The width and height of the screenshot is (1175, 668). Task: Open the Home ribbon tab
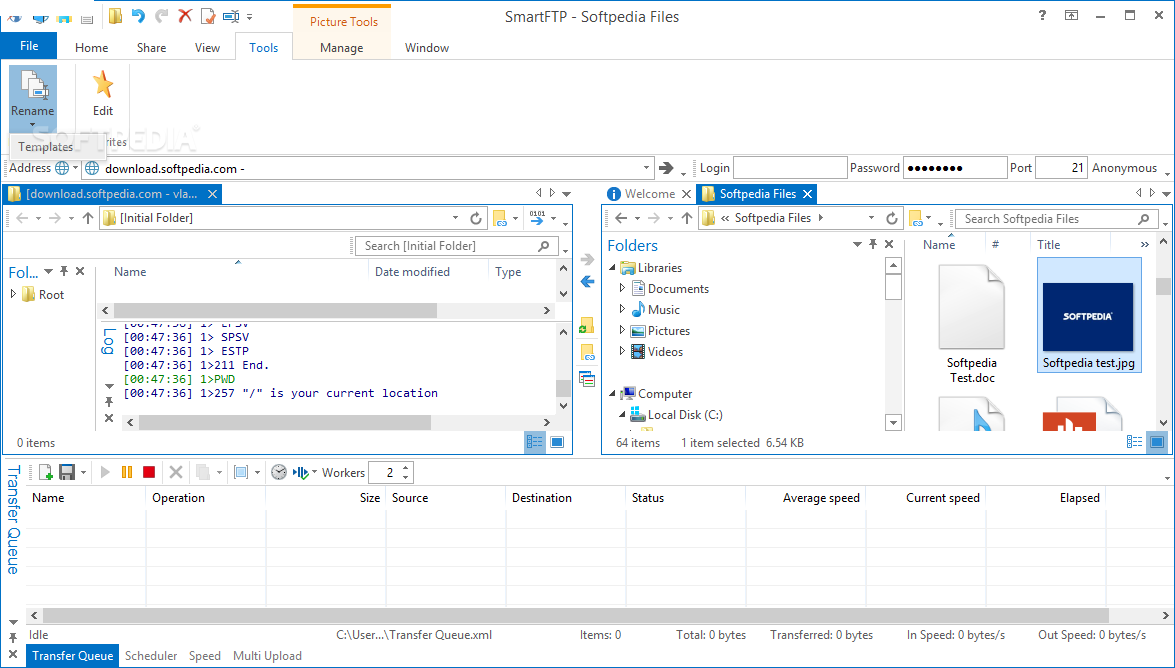[x=91, y=47]
